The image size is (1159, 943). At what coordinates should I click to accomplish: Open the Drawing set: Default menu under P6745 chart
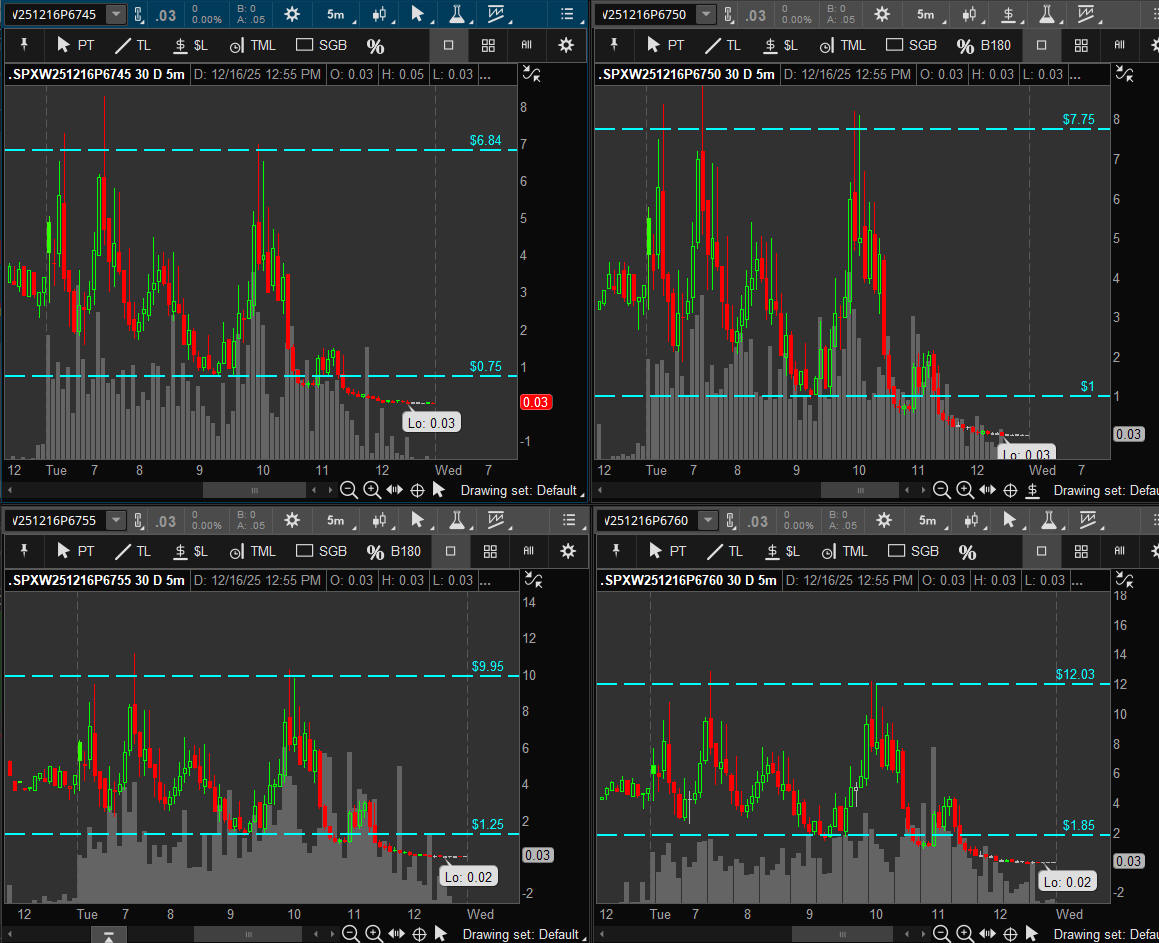[x=519, y=490]
